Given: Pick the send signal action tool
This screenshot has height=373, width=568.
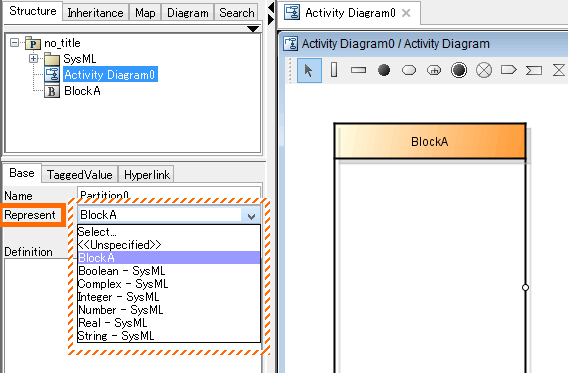Looking at the screenshot, I should [509, 70].
